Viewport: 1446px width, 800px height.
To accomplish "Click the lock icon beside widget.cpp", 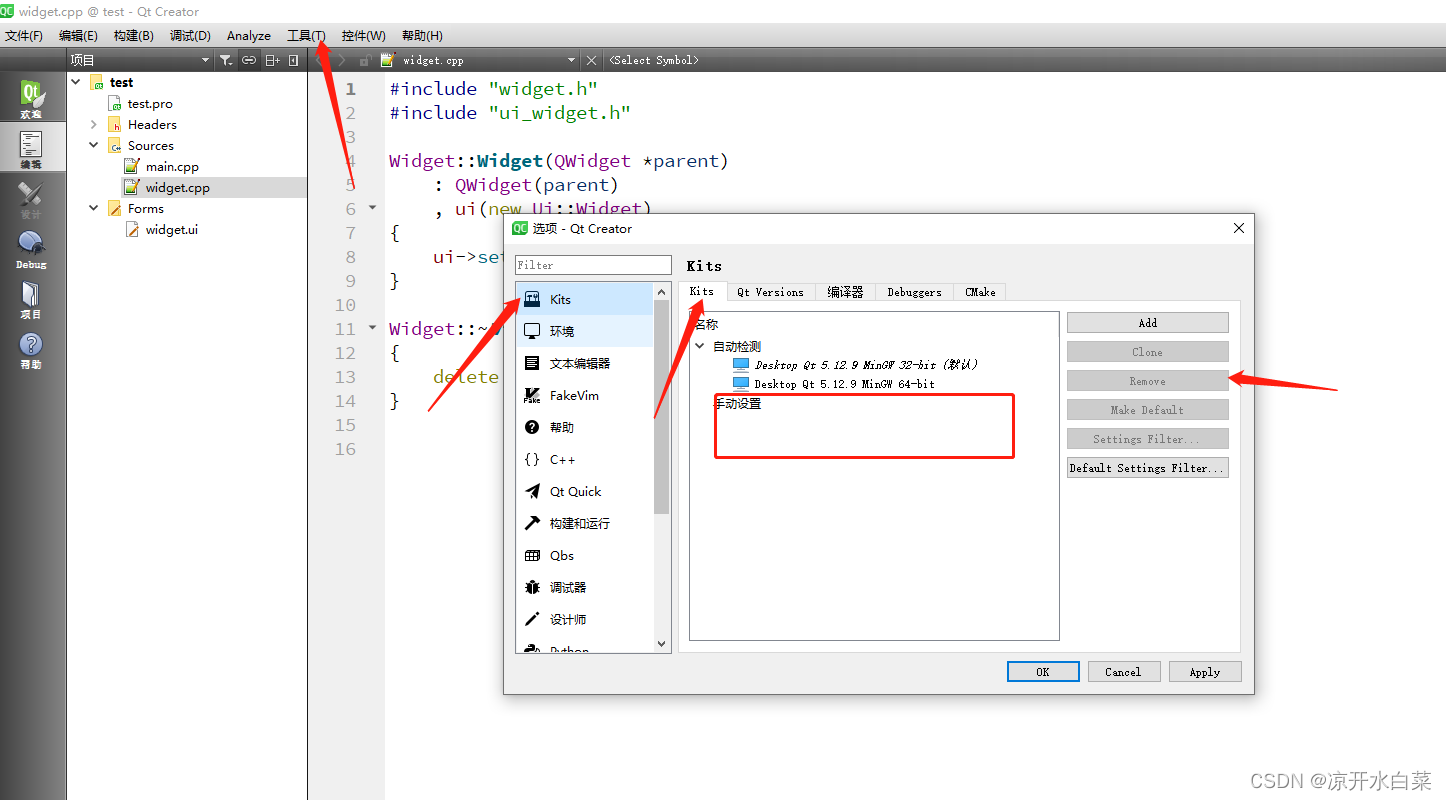I will tap(365, 60).
